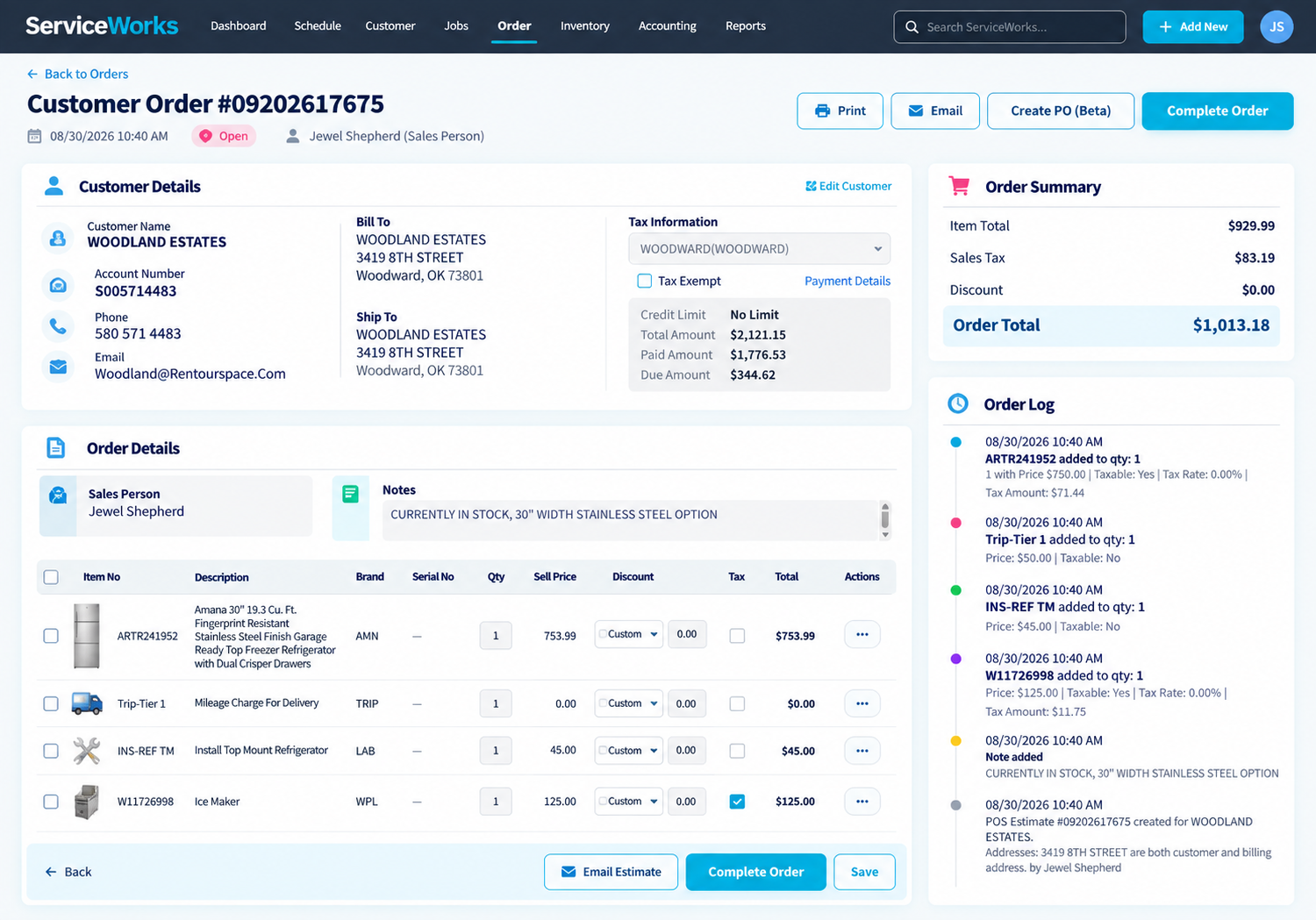Viewport: 1316px width, 920px height.
Task: Click the top-right Complete Order button
Action: tap(1218, 111)
